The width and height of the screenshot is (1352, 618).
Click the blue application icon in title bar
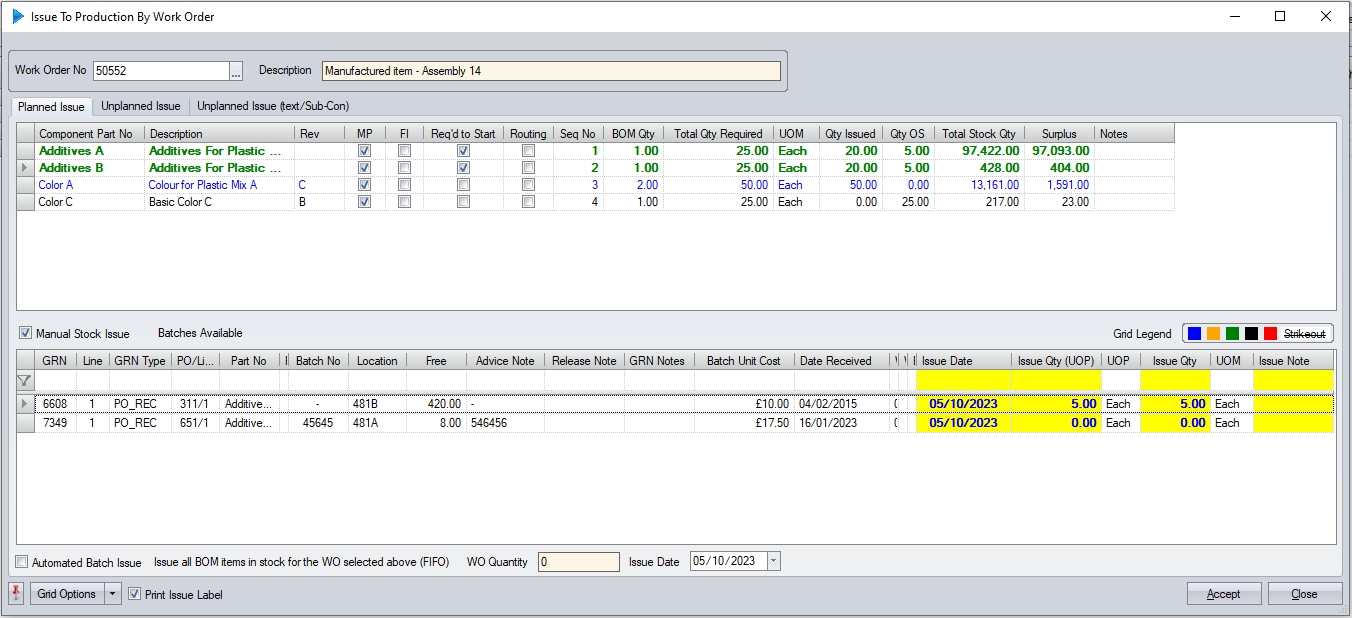click(x=18, y=16)
